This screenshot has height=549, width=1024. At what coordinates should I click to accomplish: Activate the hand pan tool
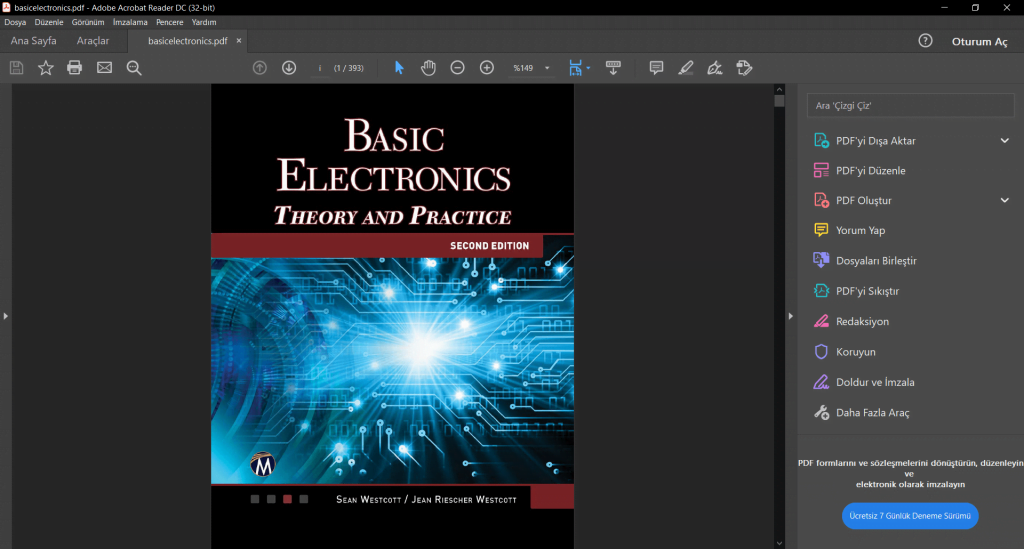[x=428, y=68]
